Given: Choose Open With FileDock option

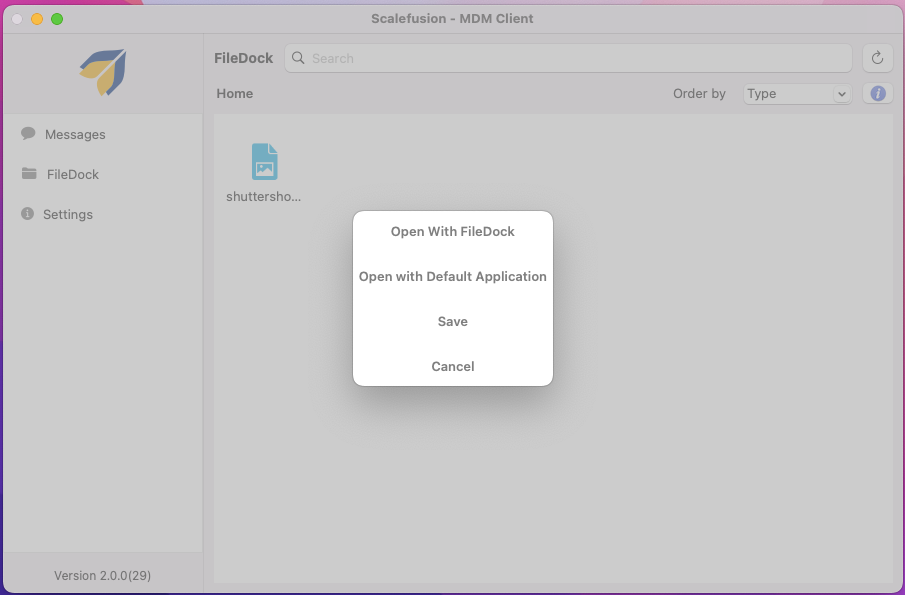Looking at the screenshot, I should (452, 231).
